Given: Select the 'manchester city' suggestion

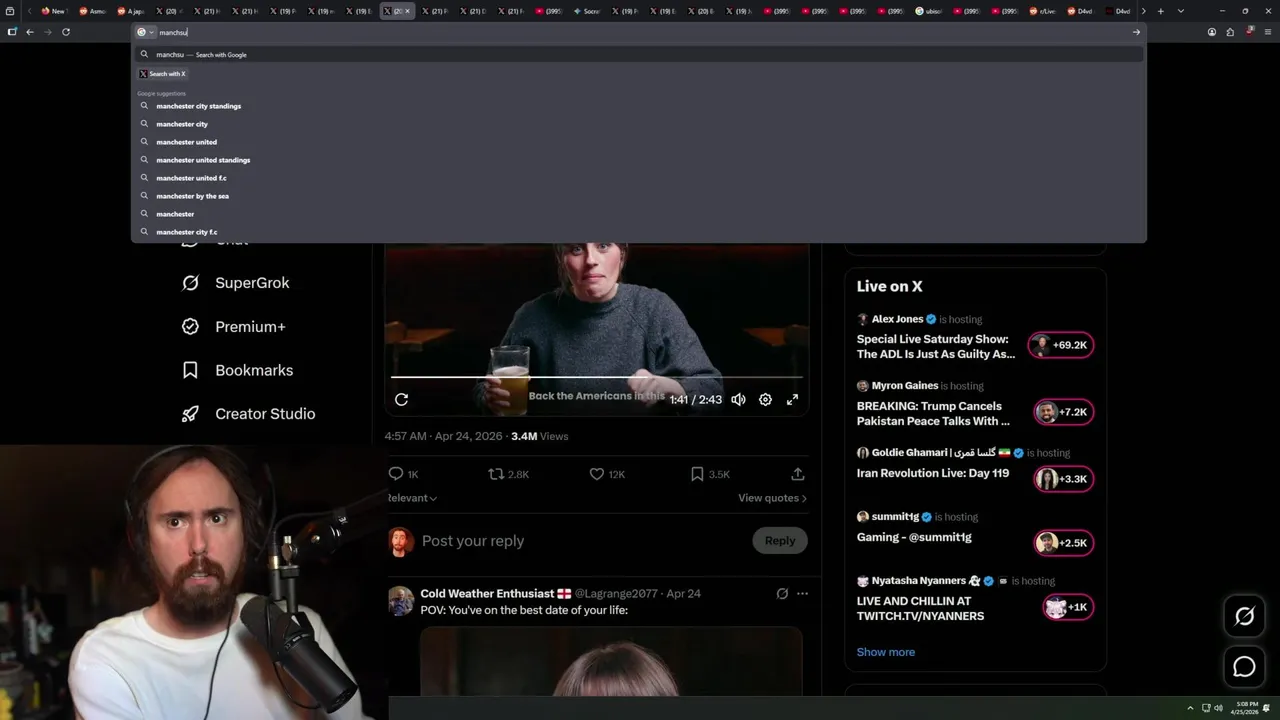Looking at the screenshot, I should pyautogui.click(x=640, y=124).
